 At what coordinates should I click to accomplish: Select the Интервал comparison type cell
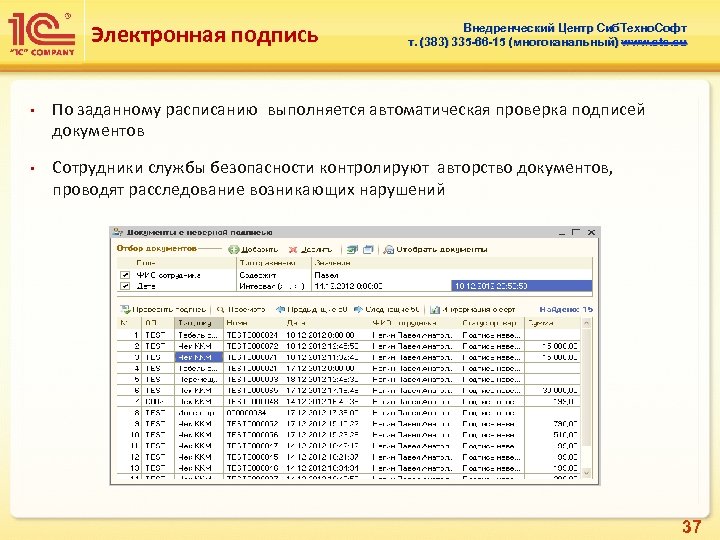click(274, 286)
